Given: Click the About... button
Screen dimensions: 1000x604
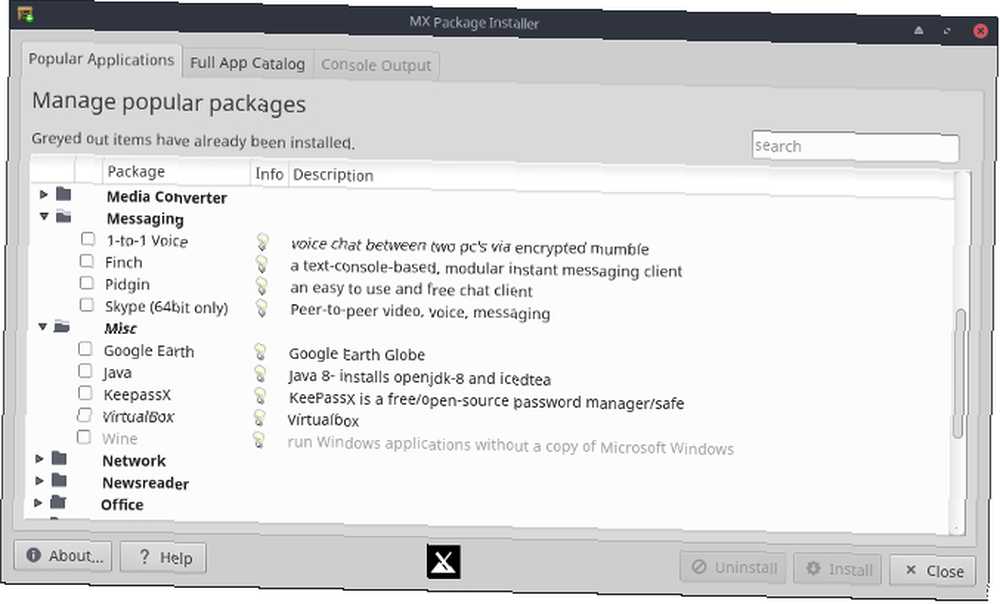Looking at the screenshot, I should (63, 556).
